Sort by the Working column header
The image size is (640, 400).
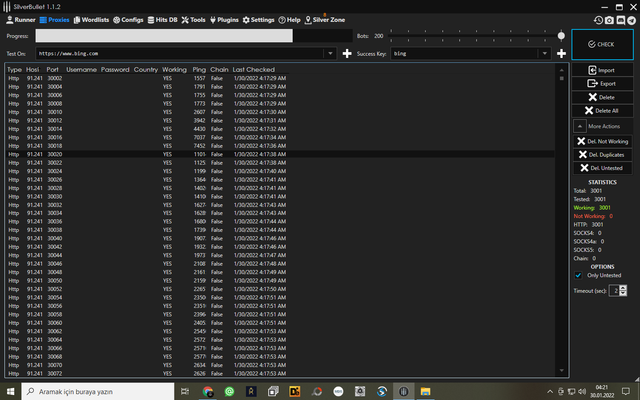click(174, 70)
